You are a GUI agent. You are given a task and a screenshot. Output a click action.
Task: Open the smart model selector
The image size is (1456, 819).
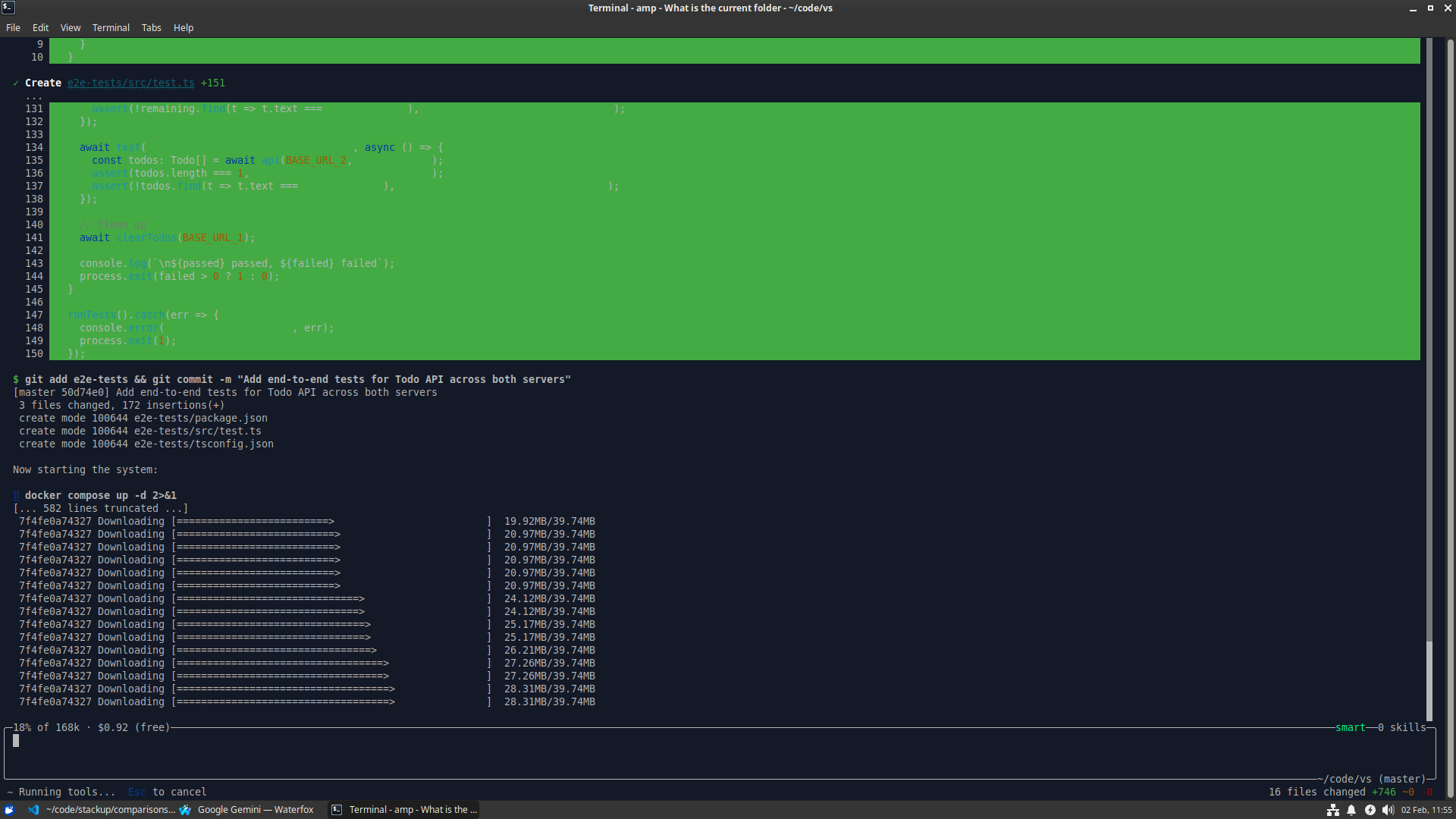[x=1350, y=727]
